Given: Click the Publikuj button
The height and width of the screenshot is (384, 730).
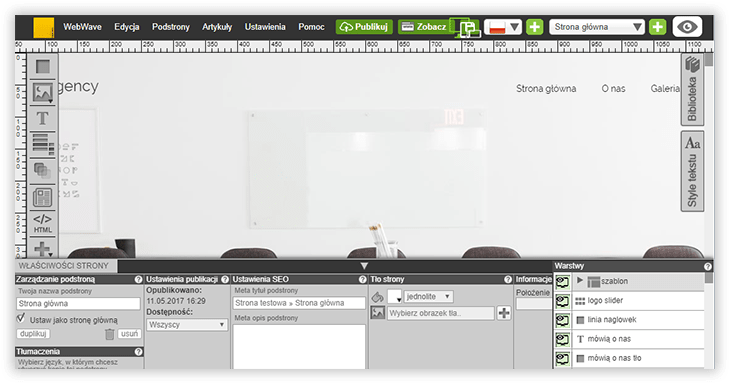Looking at the screenshot, I should click(x=364, y=27).
